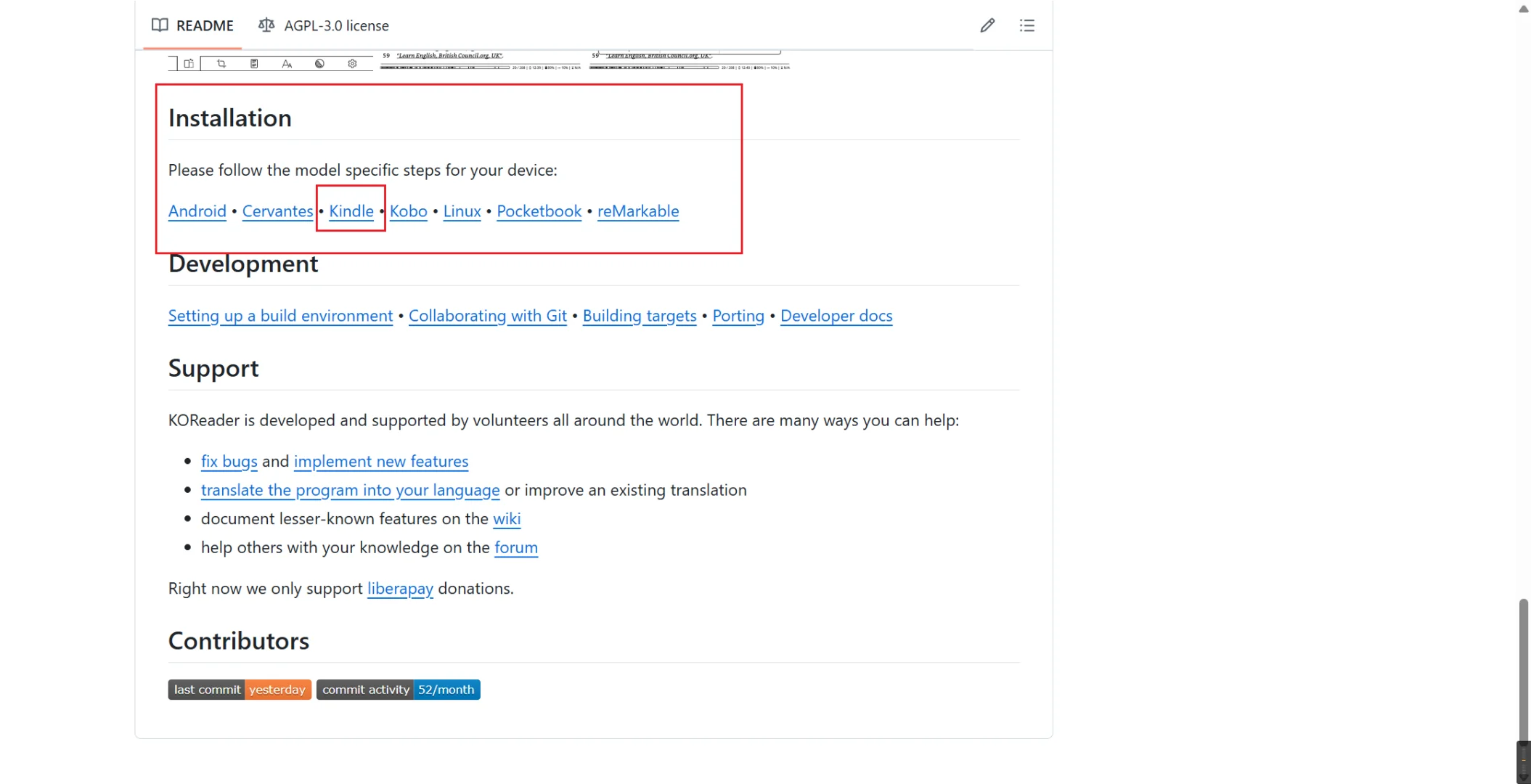Open the README tab

[192, 25]
